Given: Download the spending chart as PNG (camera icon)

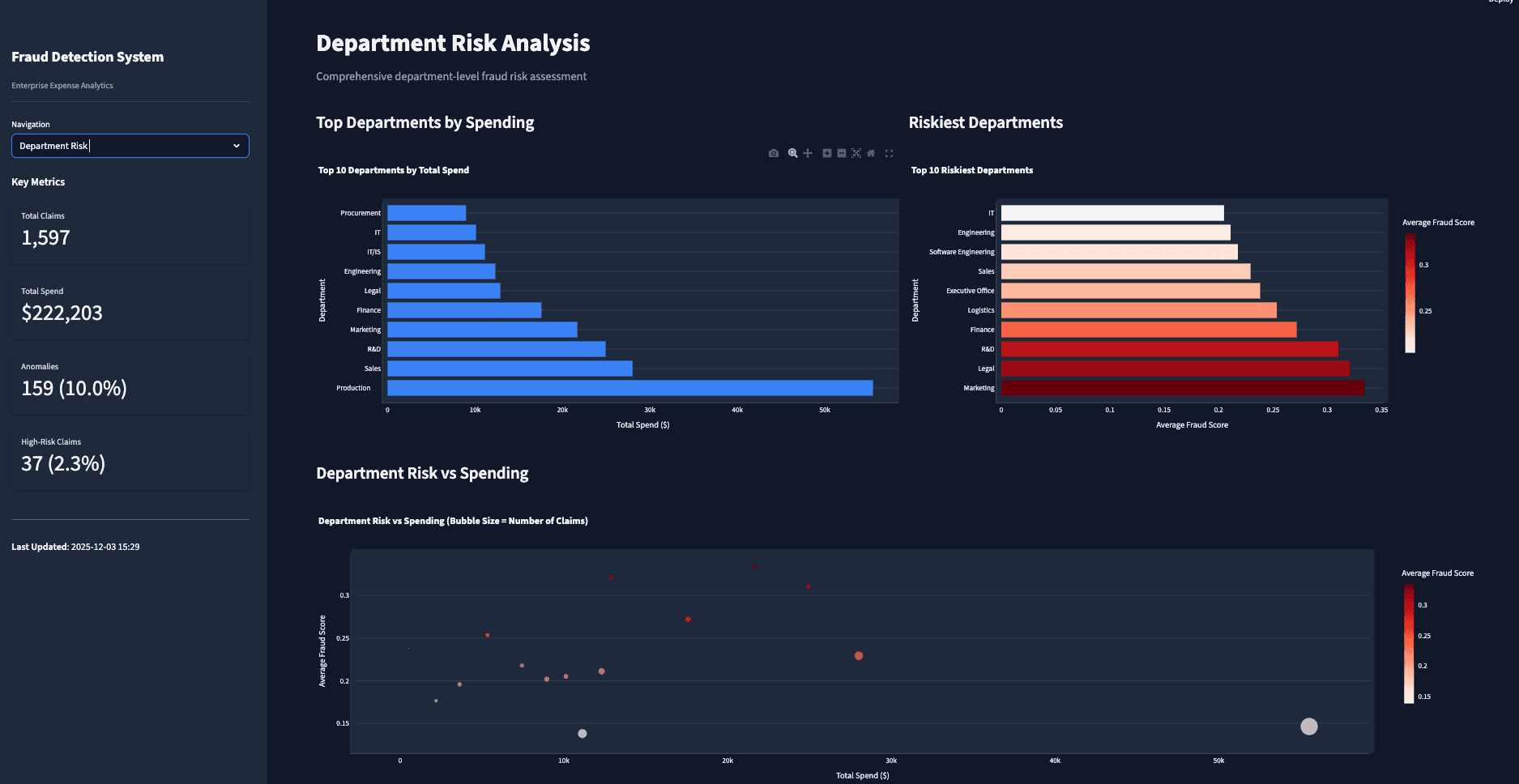Looking at the screenshot, I should 774,153.
